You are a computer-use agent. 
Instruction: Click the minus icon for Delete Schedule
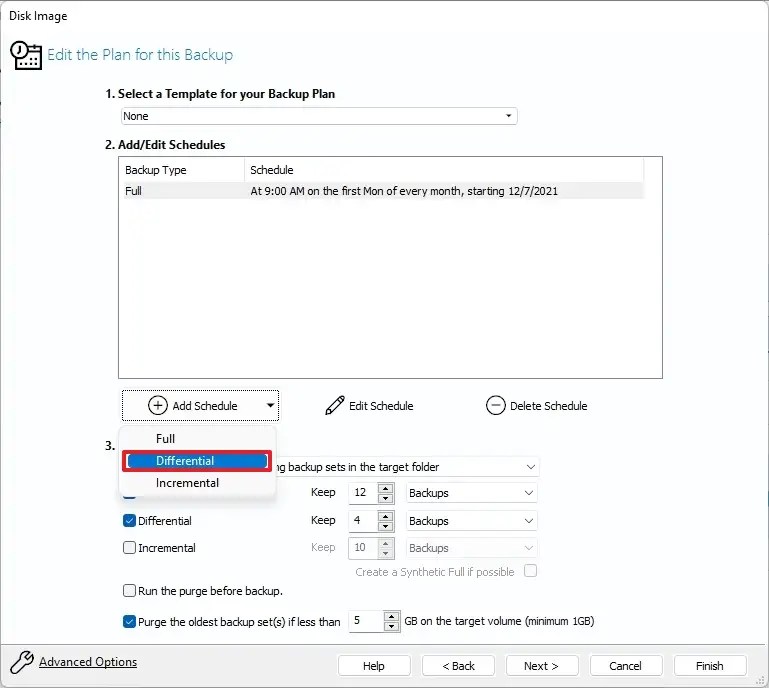tap(495, 406)
